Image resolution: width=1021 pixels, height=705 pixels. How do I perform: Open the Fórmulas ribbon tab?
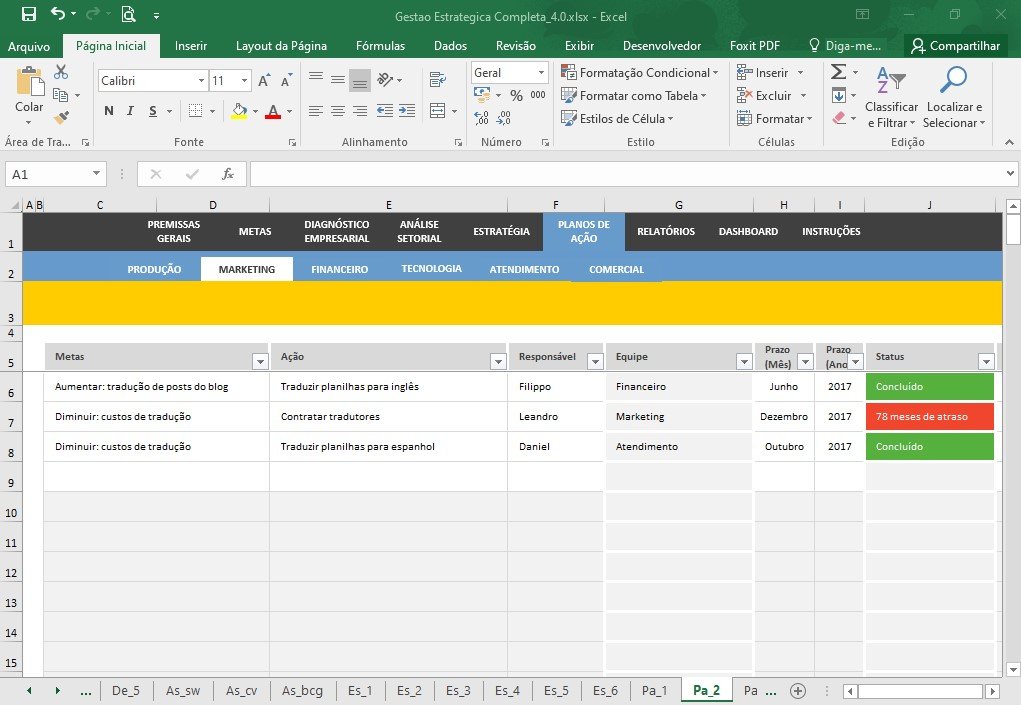(380, 46)
